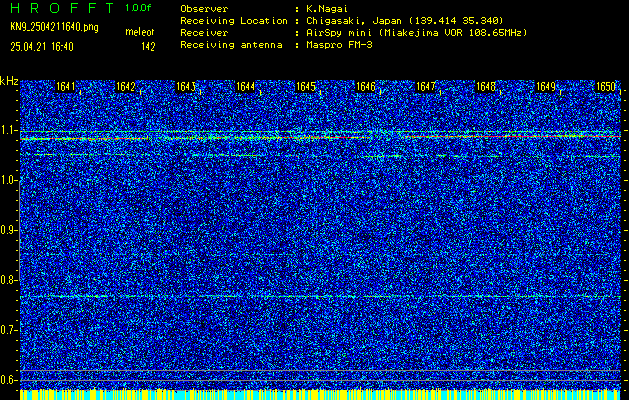This screenshot has width=629, height=400.
Task: Click the count value 142
Action: [148, 47]
